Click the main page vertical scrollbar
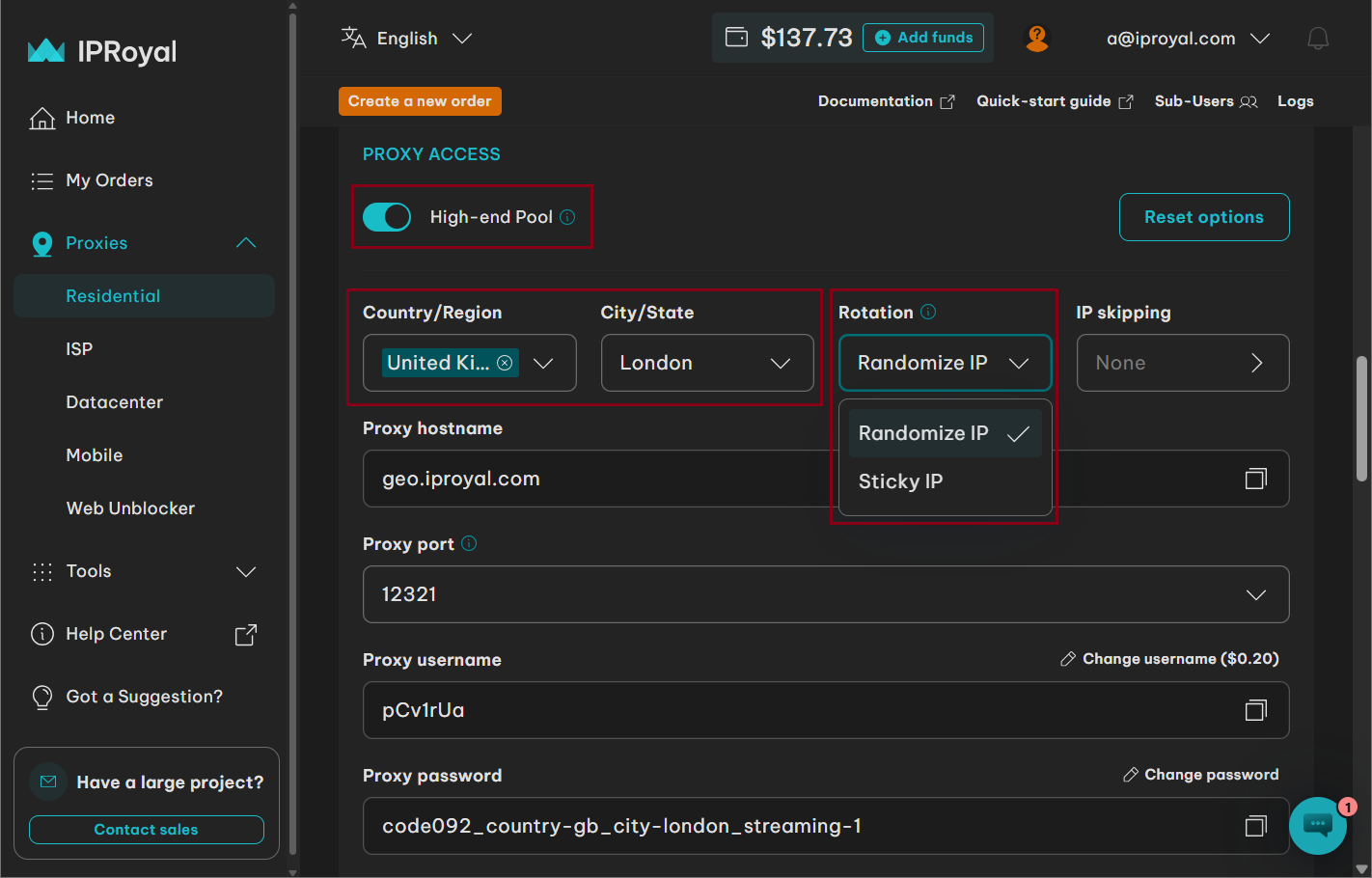1372x878 pixels. [x=1361, y=419]
